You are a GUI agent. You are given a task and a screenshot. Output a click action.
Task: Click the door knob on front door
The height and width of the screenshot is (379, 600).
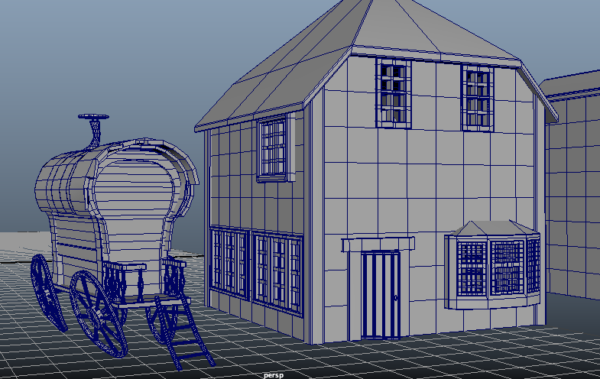coord(395,297)
